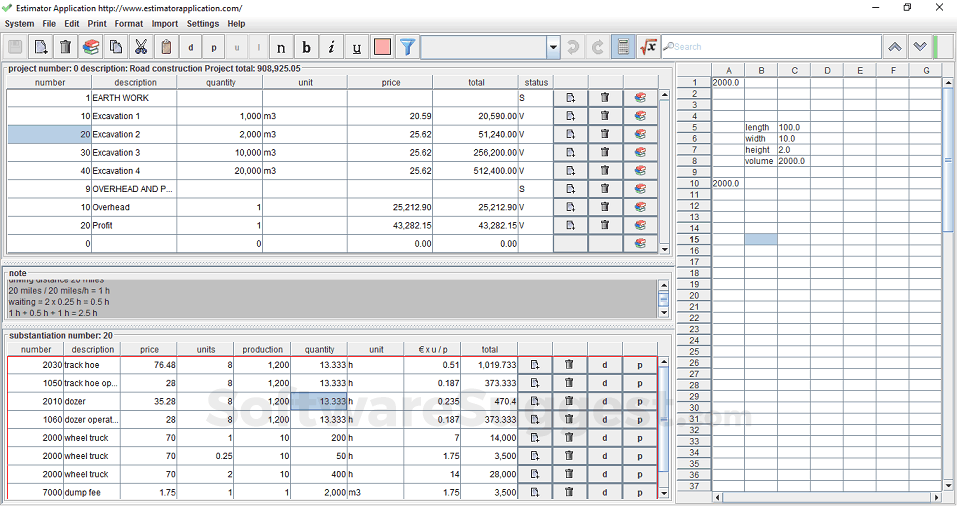Screen dimensions: 957x506
Task: Open the calculator tool in toolbar
Action: [623, 47]
